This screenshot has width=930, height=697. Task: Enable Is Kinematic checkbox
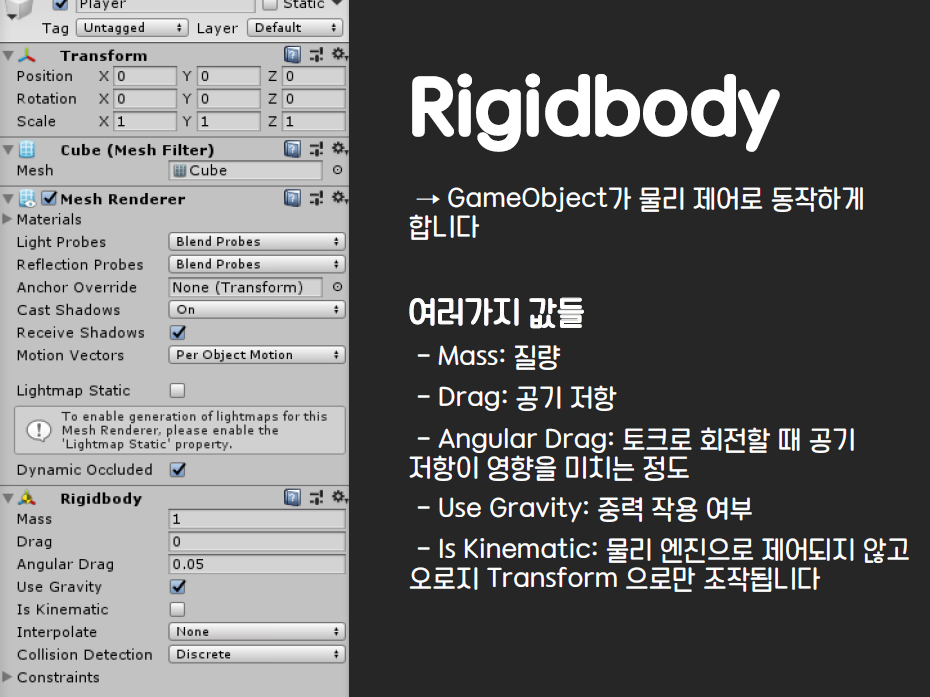(x=177, y=609)
